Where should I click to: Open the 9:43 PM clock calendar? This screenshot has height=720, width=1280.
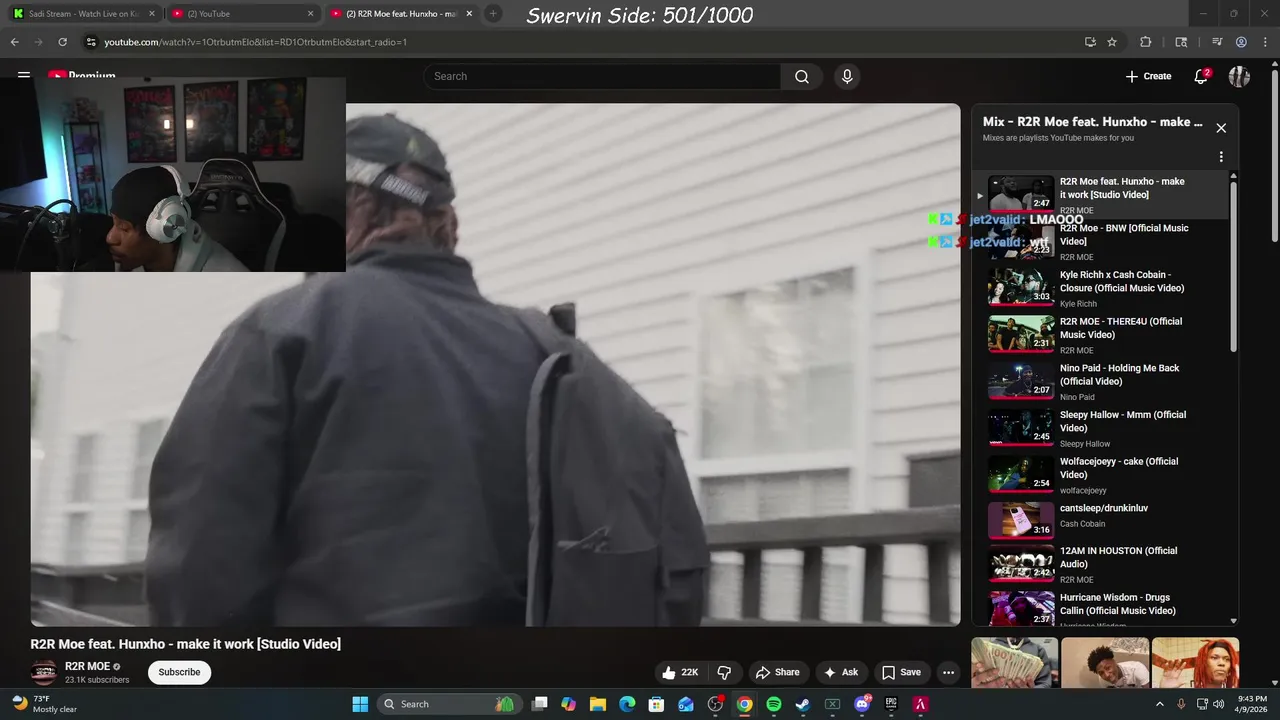[1252, 704]
